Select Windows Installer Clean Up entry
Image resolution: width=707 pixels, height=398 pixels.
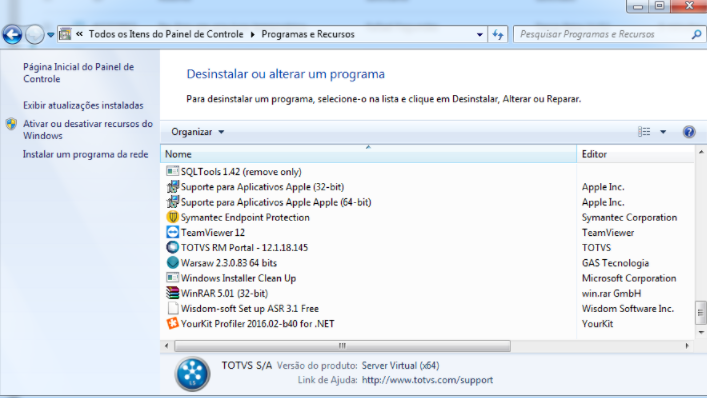(239, 278)
